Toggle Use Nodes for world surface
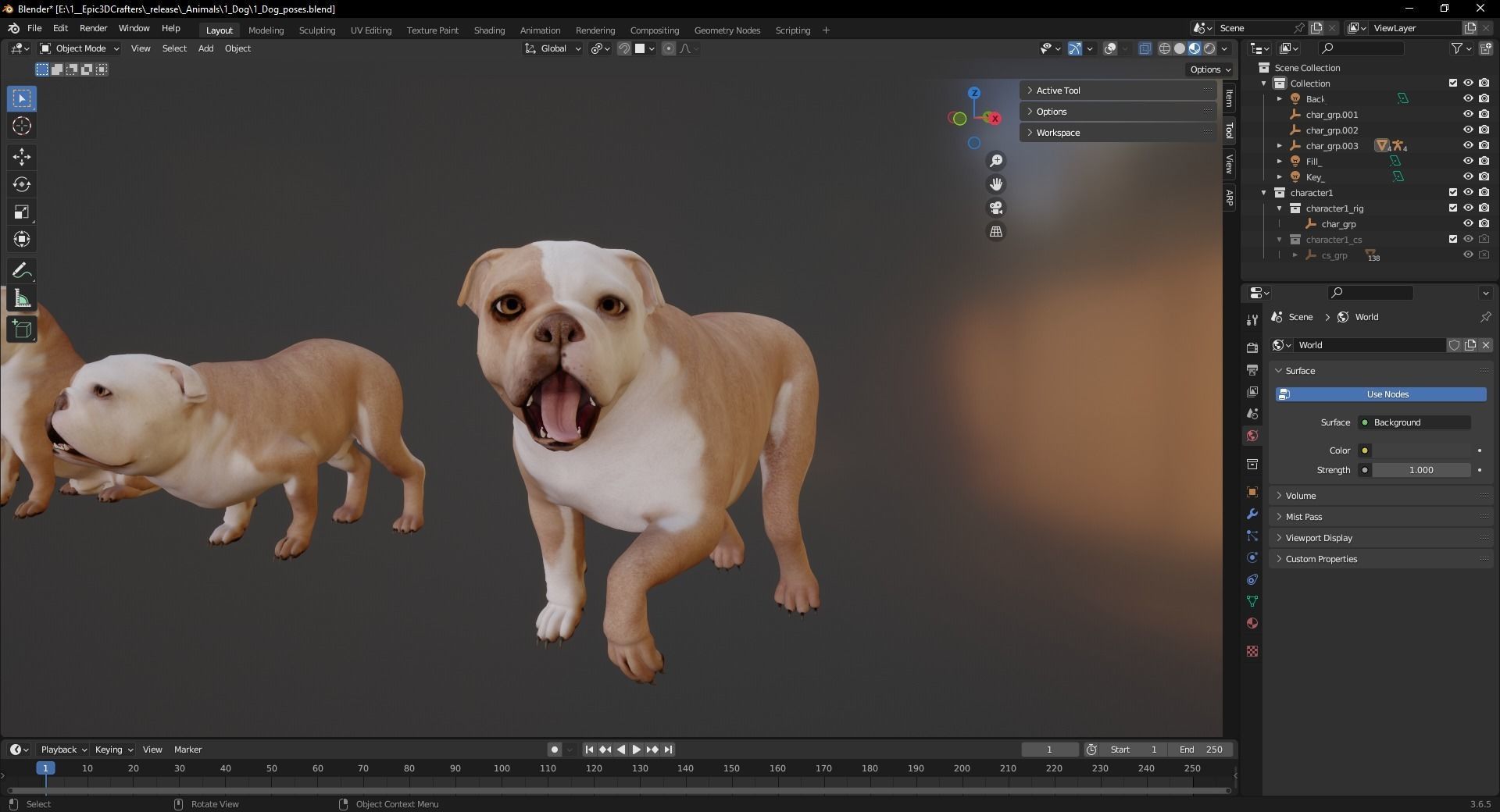 point(1380,394)
